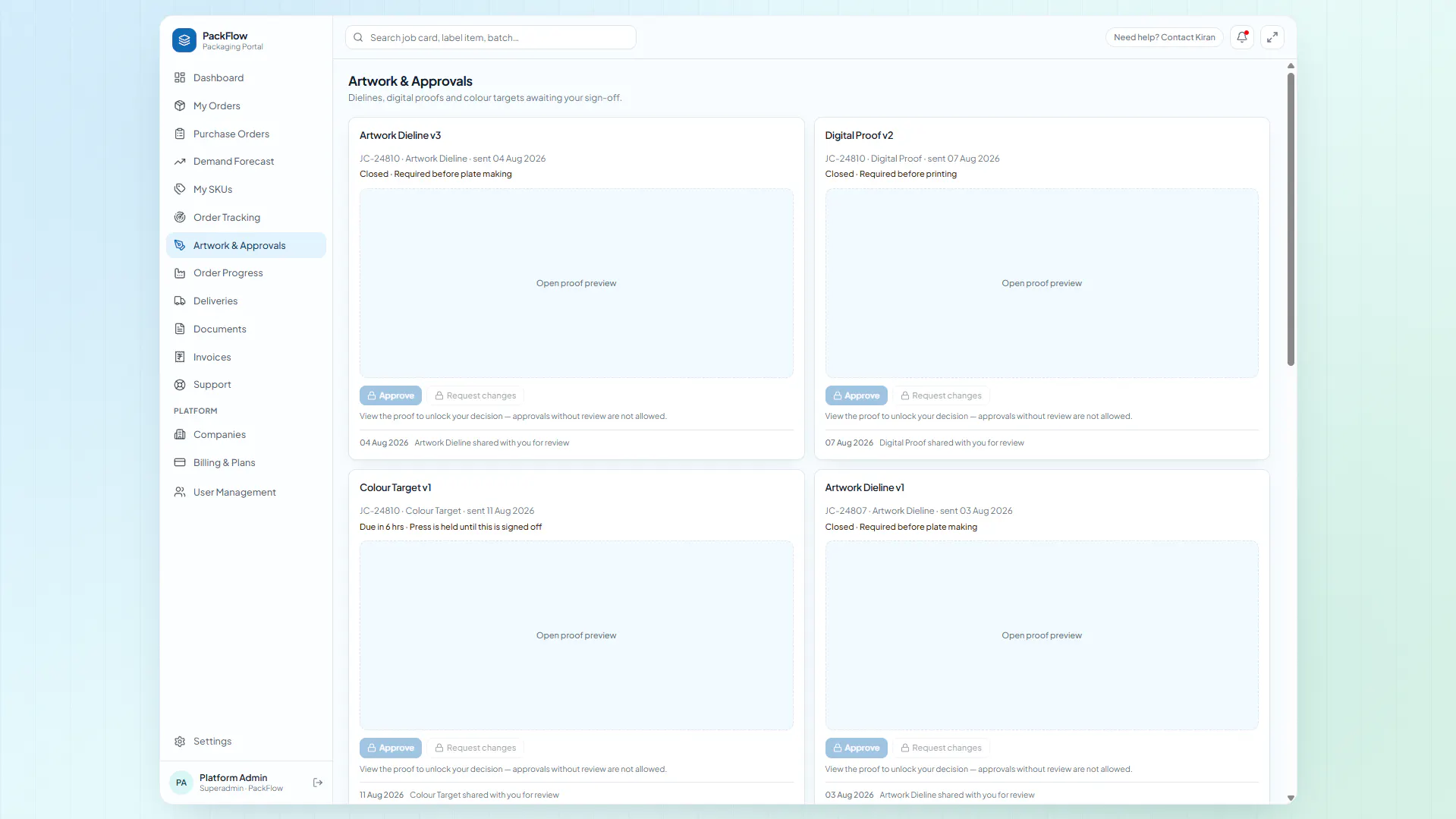Click the Artwork & Approvals pen icon

click(x=180, y=245)
